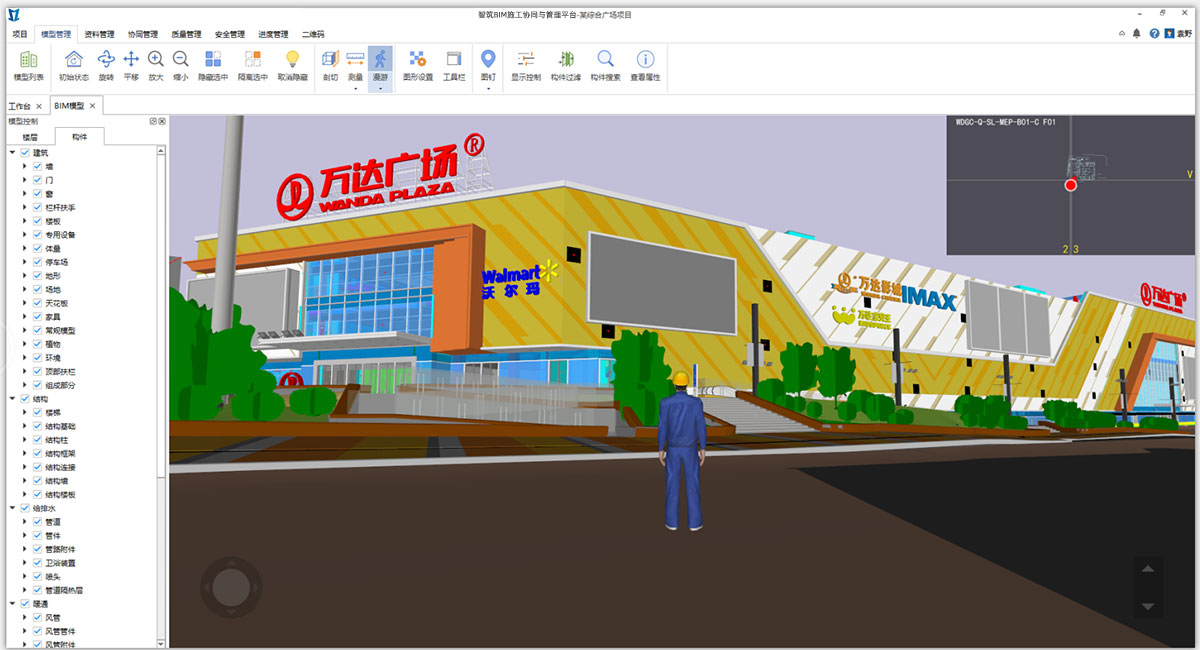
Task: Uncheck the 建筑 category checkbox
Action: coord(25,153)
